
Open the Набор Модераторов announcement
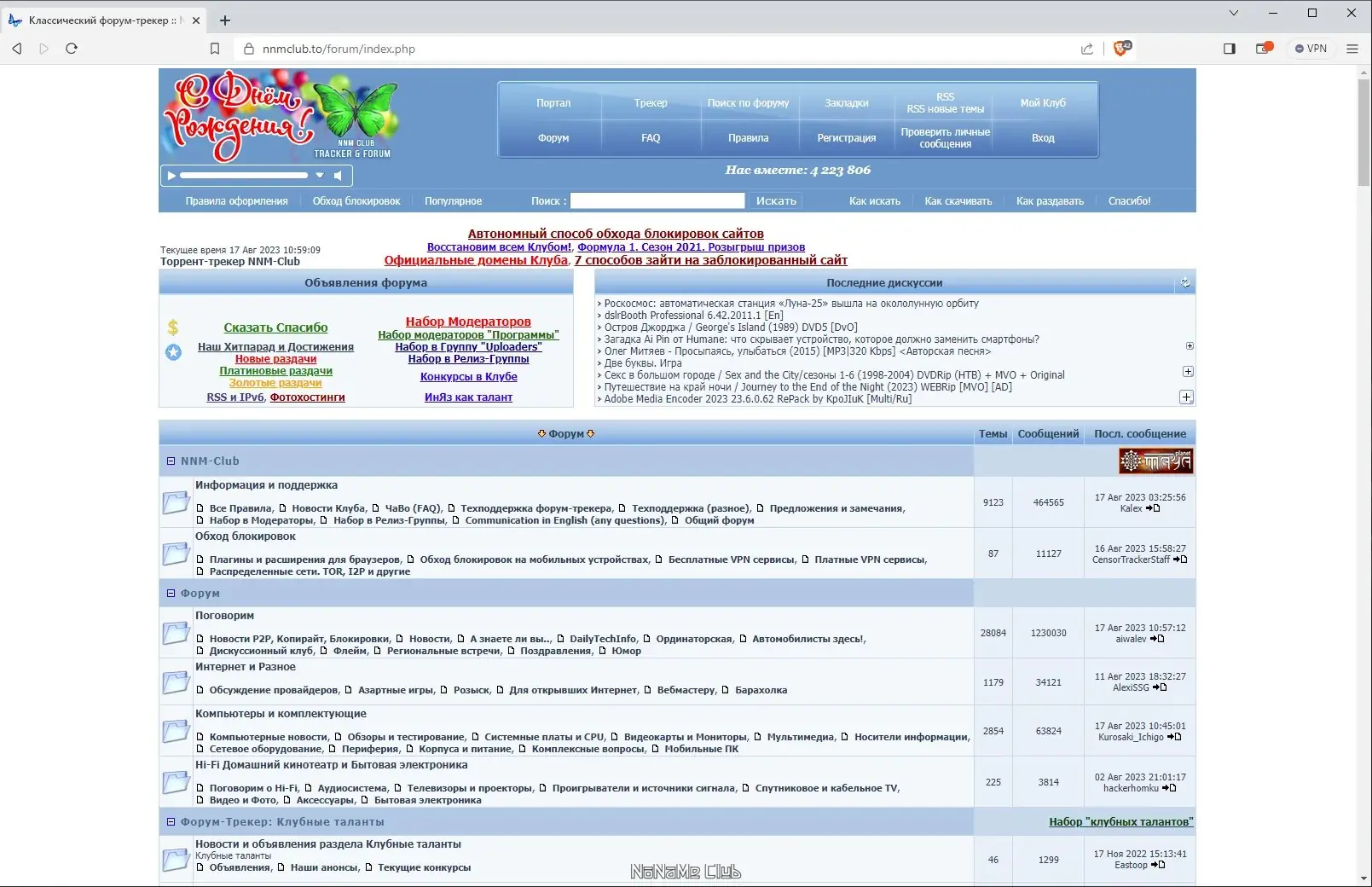pyautogui.click(x=468, y=322)
